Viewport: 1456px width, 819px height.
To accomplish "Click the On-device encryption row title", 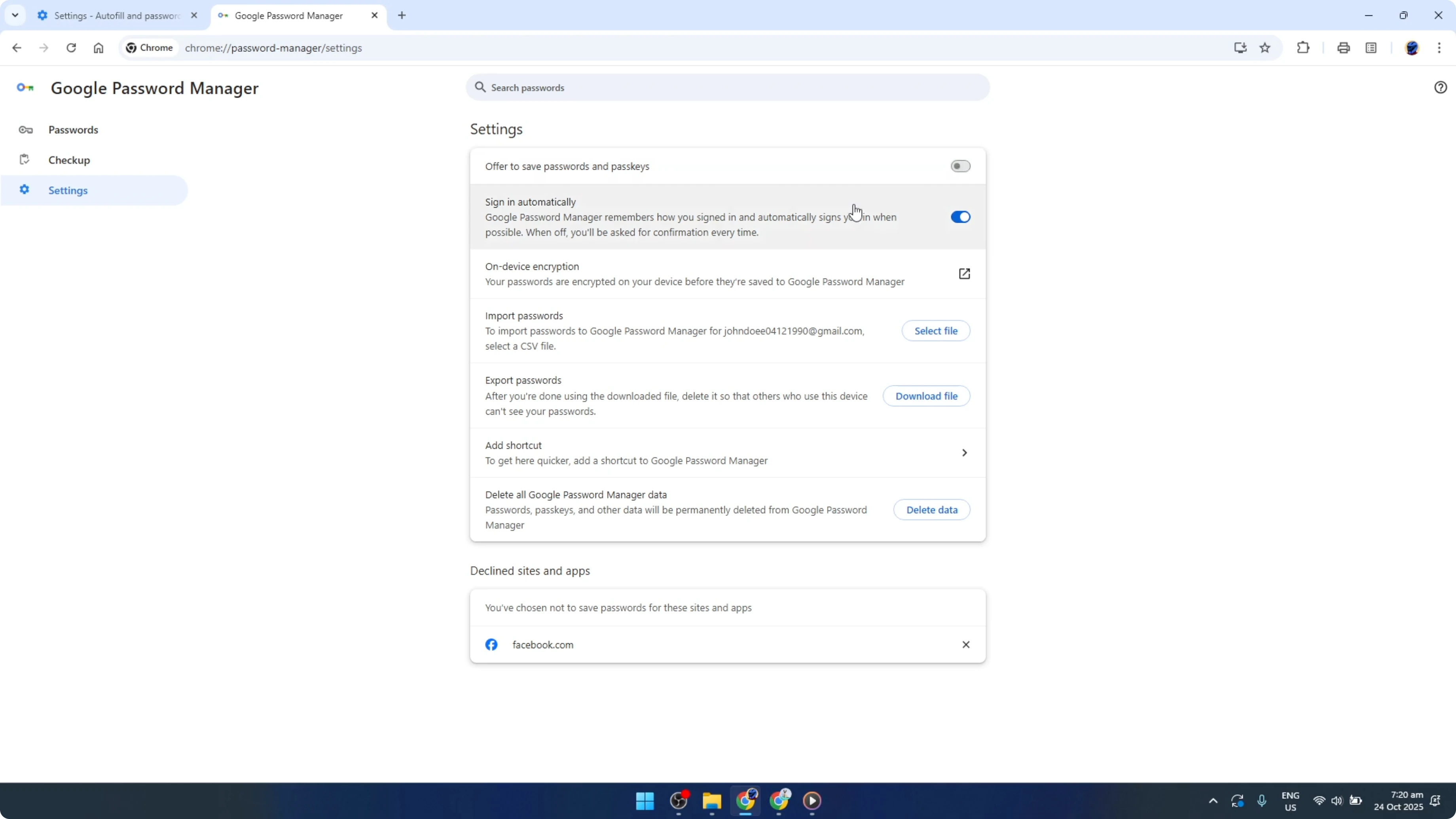I will tap(532, 266).
